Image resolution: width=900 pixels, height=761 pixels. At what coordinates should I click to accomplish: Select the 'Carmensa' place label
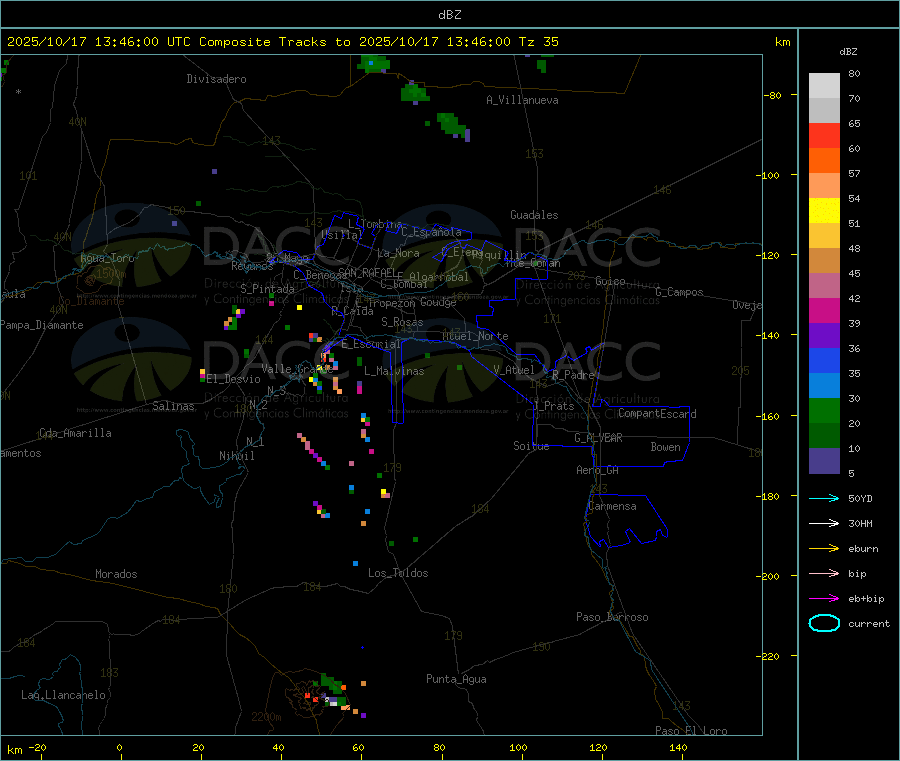tap(612, 506)
